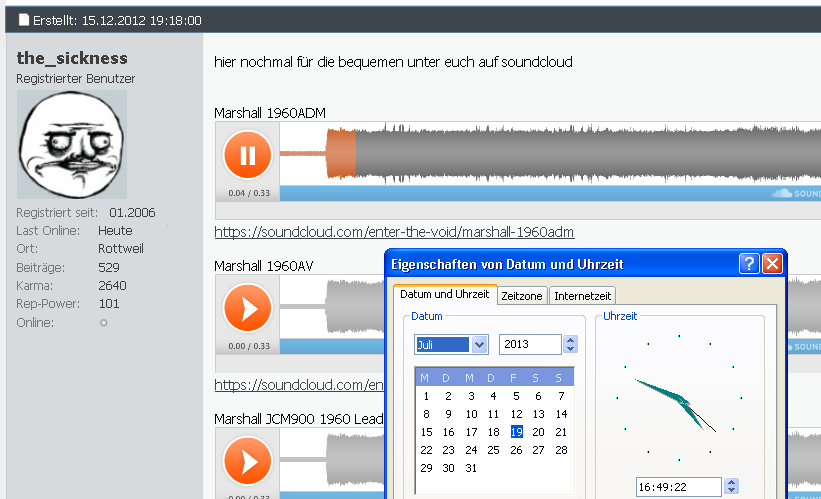Image resolution: width=821 pixels, height=499 pixels.
Task: Open the month dropdown showing Juli
Action: tap(479, 345)
